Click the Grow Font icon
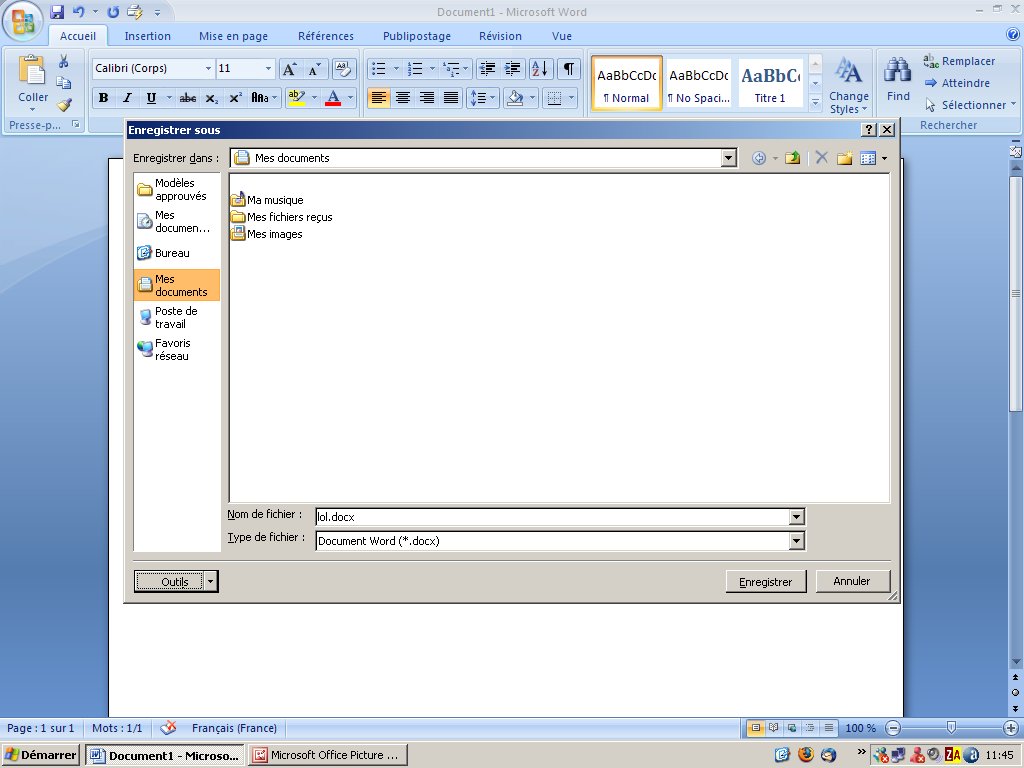This screenshot has width=1024, height=768. point(289,69)
